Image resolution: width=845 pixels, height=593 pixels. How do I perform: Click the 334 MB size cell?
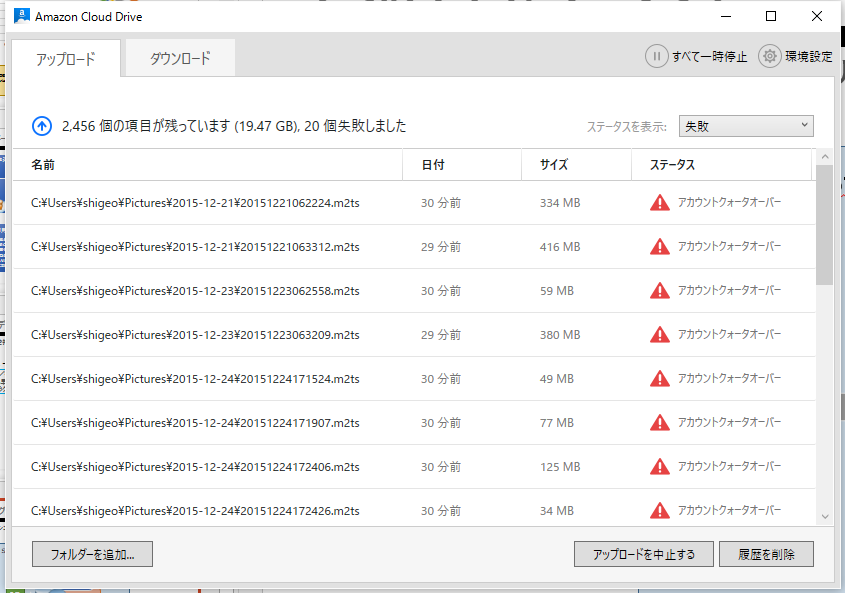(560, 203)
